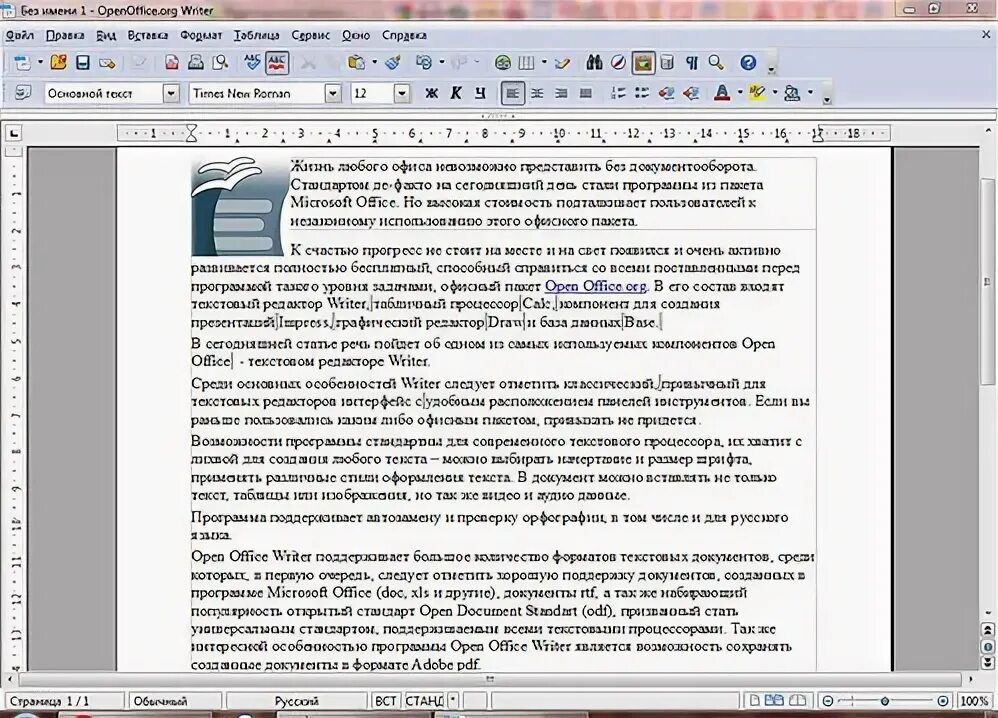Viewport: 998px width, 718px height.
Task: Click the Document as E-mail icon
Action: [107, 63]
